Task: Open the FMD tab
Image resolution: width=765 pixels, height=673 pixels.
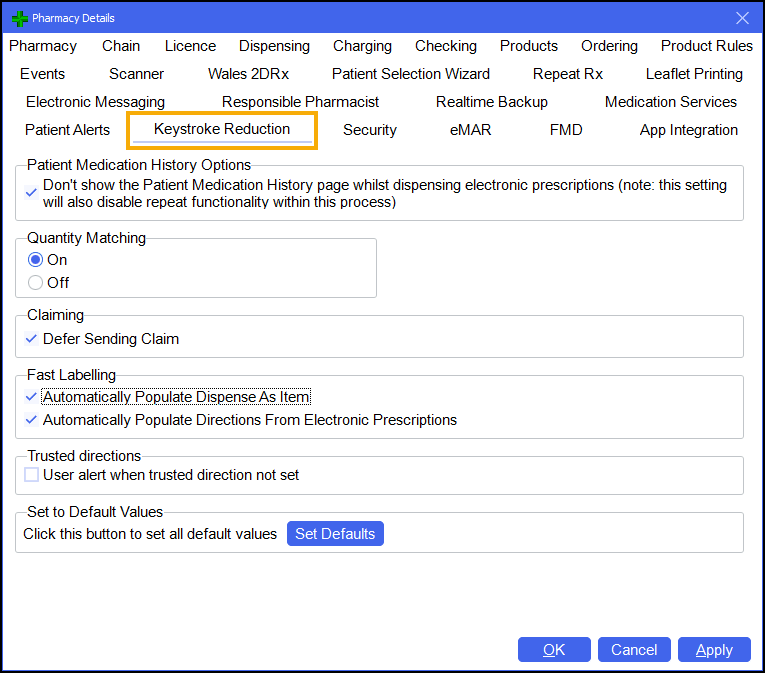Action: (x=566, y=130)
